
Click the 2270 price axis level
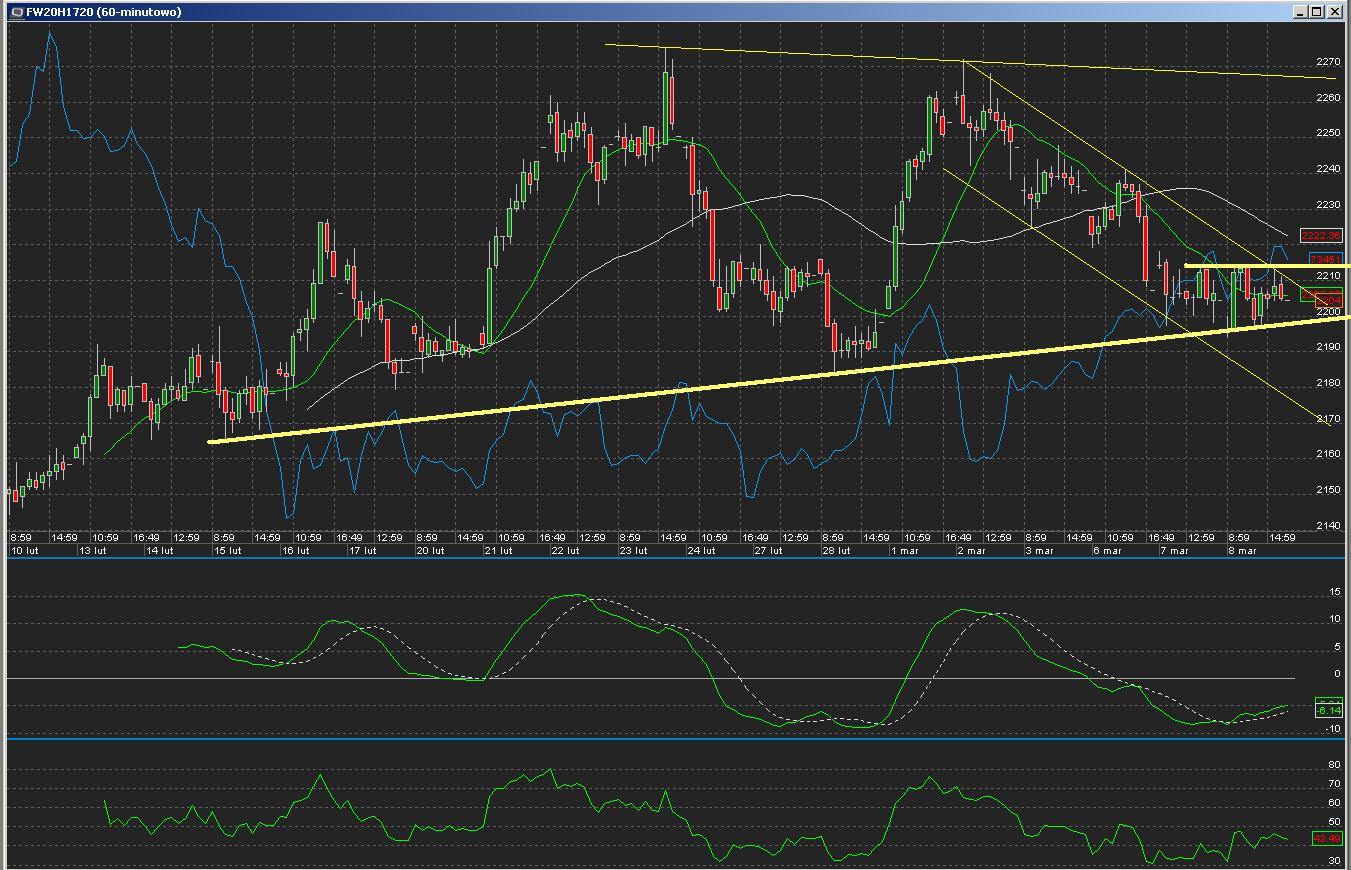[1328, 62]
